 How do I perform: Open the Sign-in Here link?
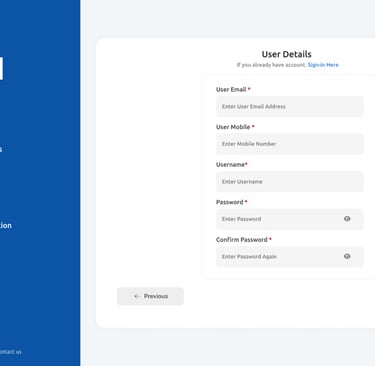(323, 65)
